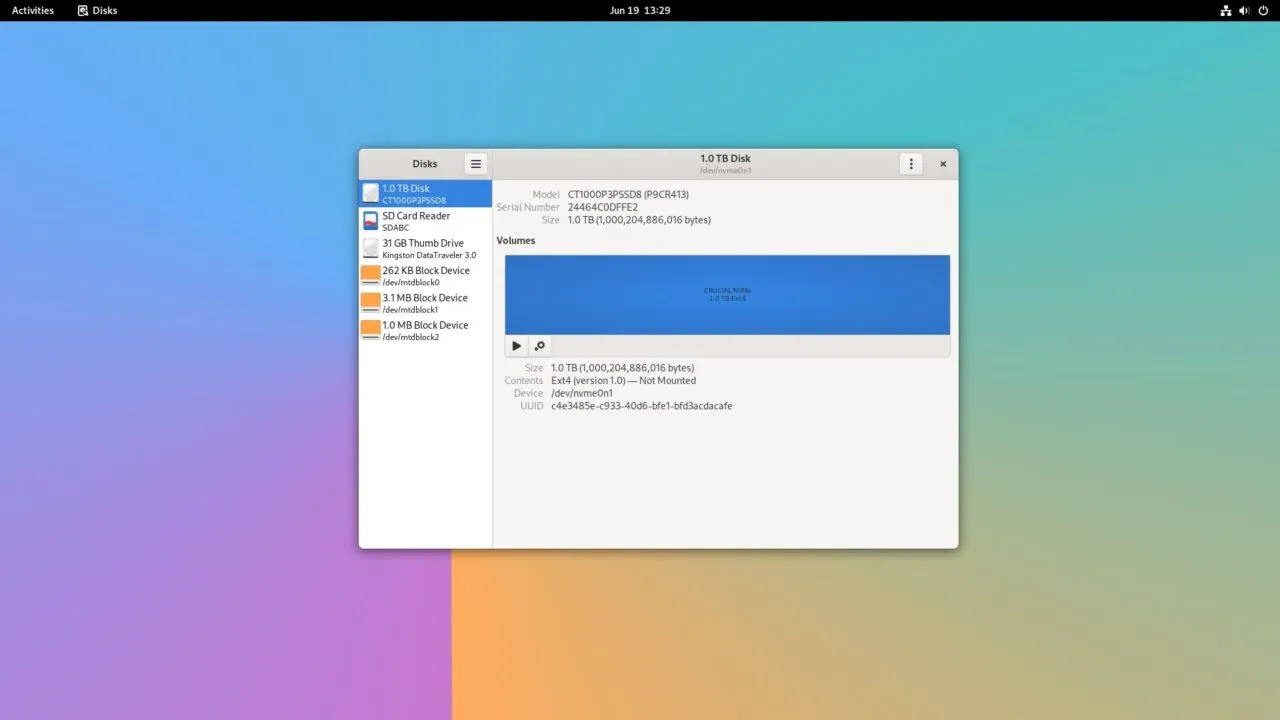Viewport: 1280px width, 720px height.
Task: Select the CRUCIAL NVMe volume partition block
Action: [727, 294]
